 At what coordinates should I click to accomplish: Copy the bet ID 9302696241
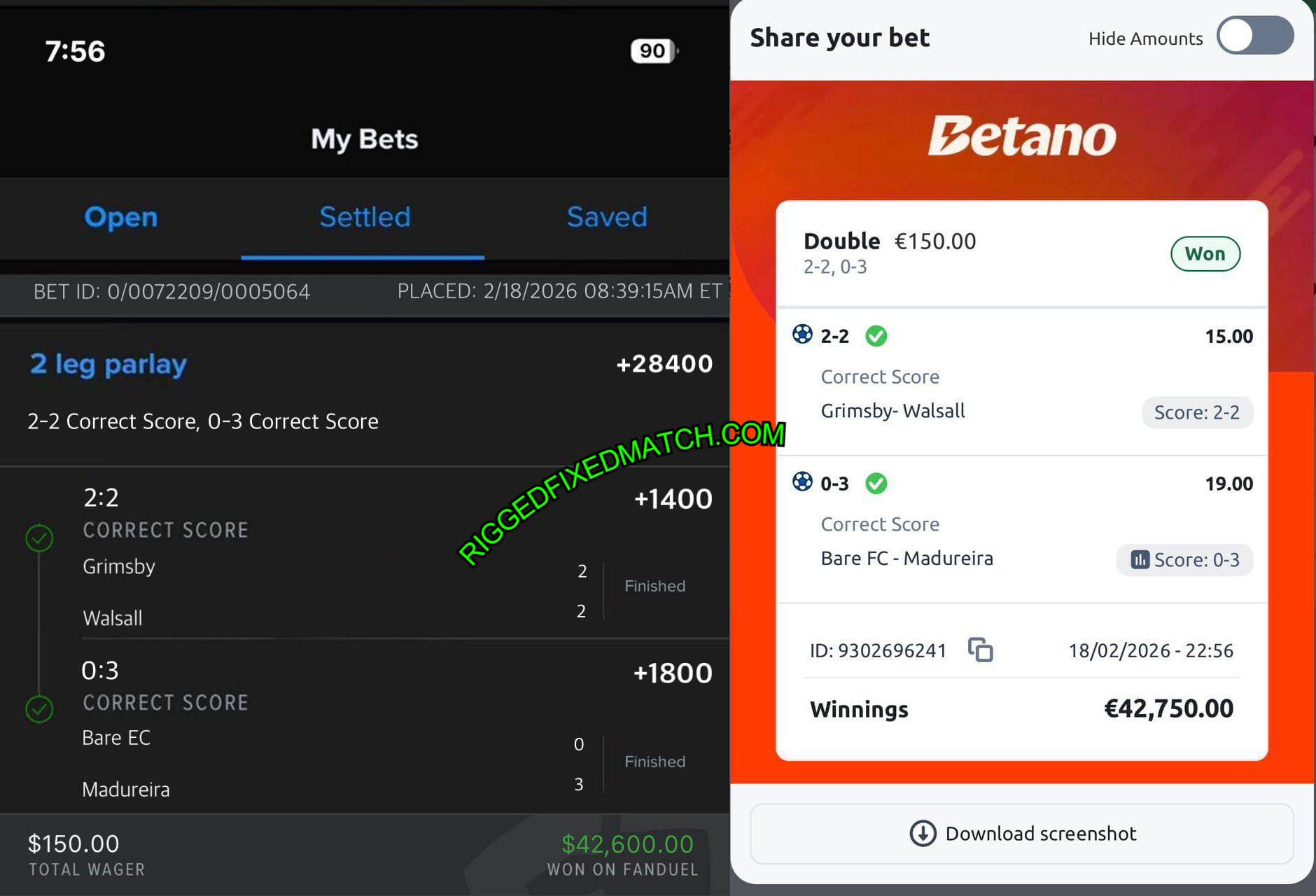point(980,650)
